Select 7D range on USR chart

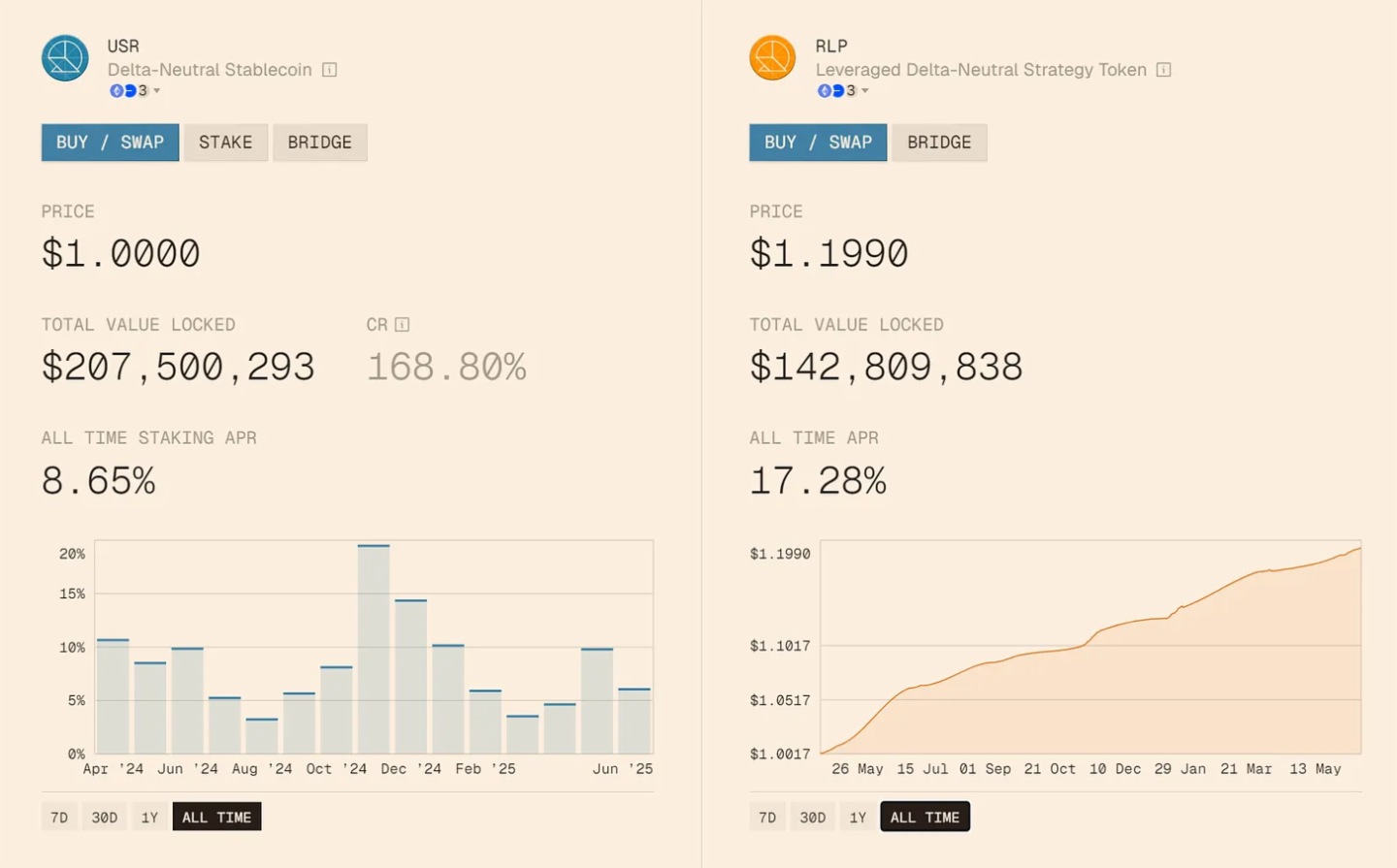[x=59, y=818]
